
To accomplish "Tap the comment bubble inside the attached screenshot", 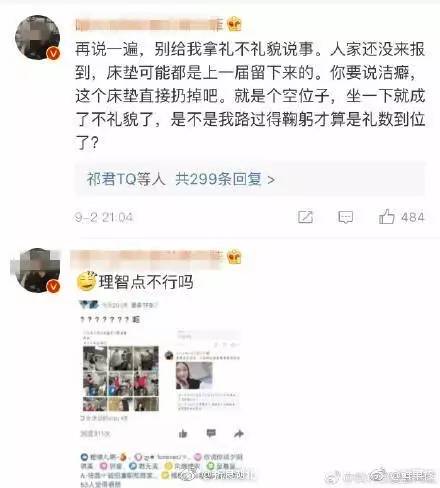I will [x=211, y=433].
